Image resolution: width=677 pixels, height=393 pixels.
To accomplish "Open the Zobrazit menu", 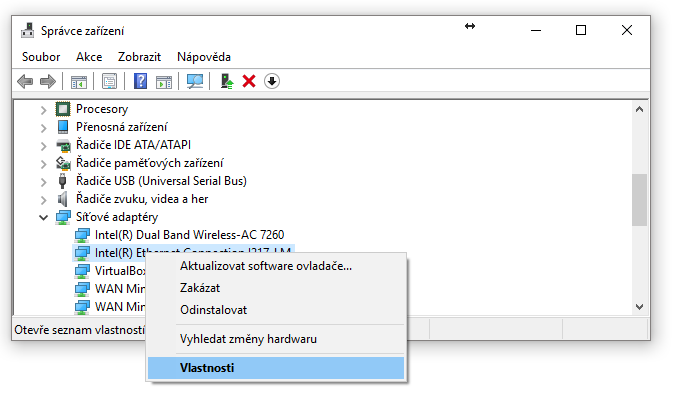I will [139, 57].
